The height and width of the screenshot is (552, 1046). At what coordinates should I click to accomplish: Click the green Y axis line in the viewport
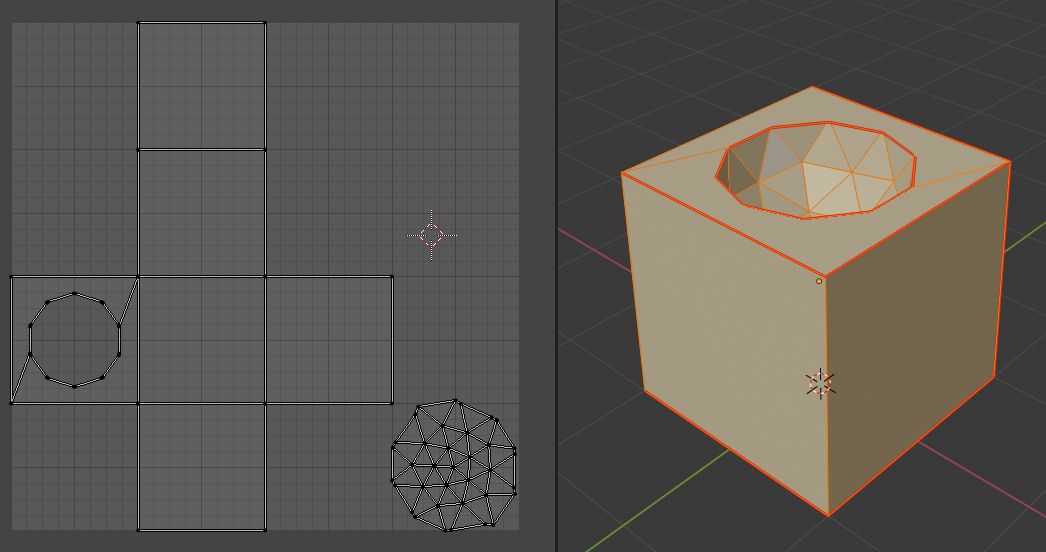tap(657, 501)
